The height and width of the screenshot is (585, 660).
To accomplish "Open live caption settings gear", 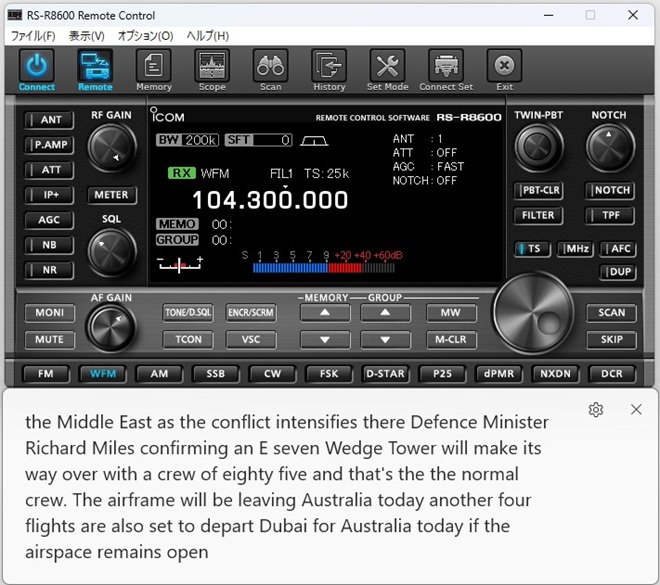I will point(596,410).
